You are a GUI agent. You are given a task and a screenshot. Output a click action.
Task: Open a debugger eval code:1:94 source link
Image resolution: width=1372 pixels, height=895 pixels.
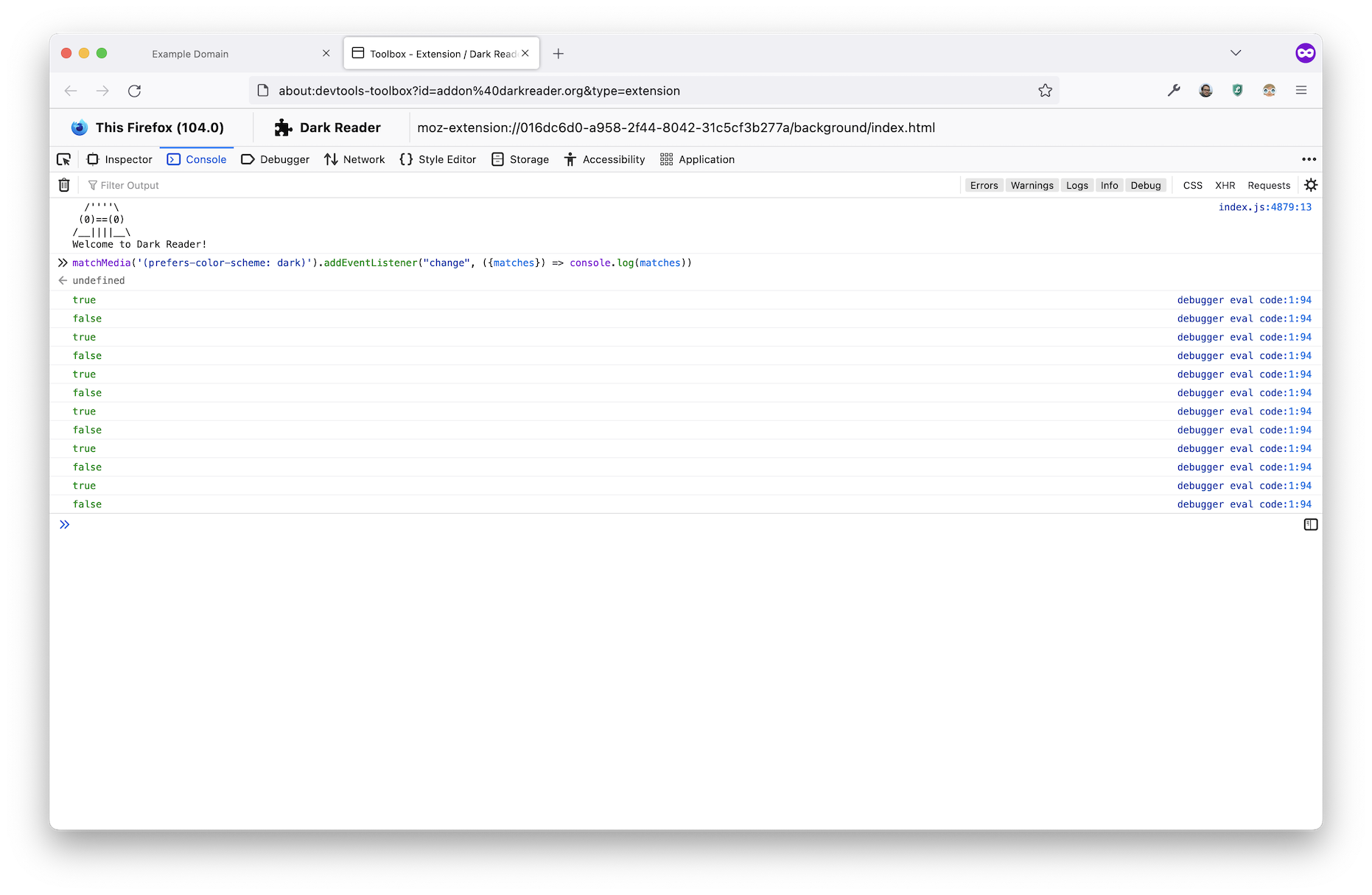pyautogui.click(x=1244, y=299)
